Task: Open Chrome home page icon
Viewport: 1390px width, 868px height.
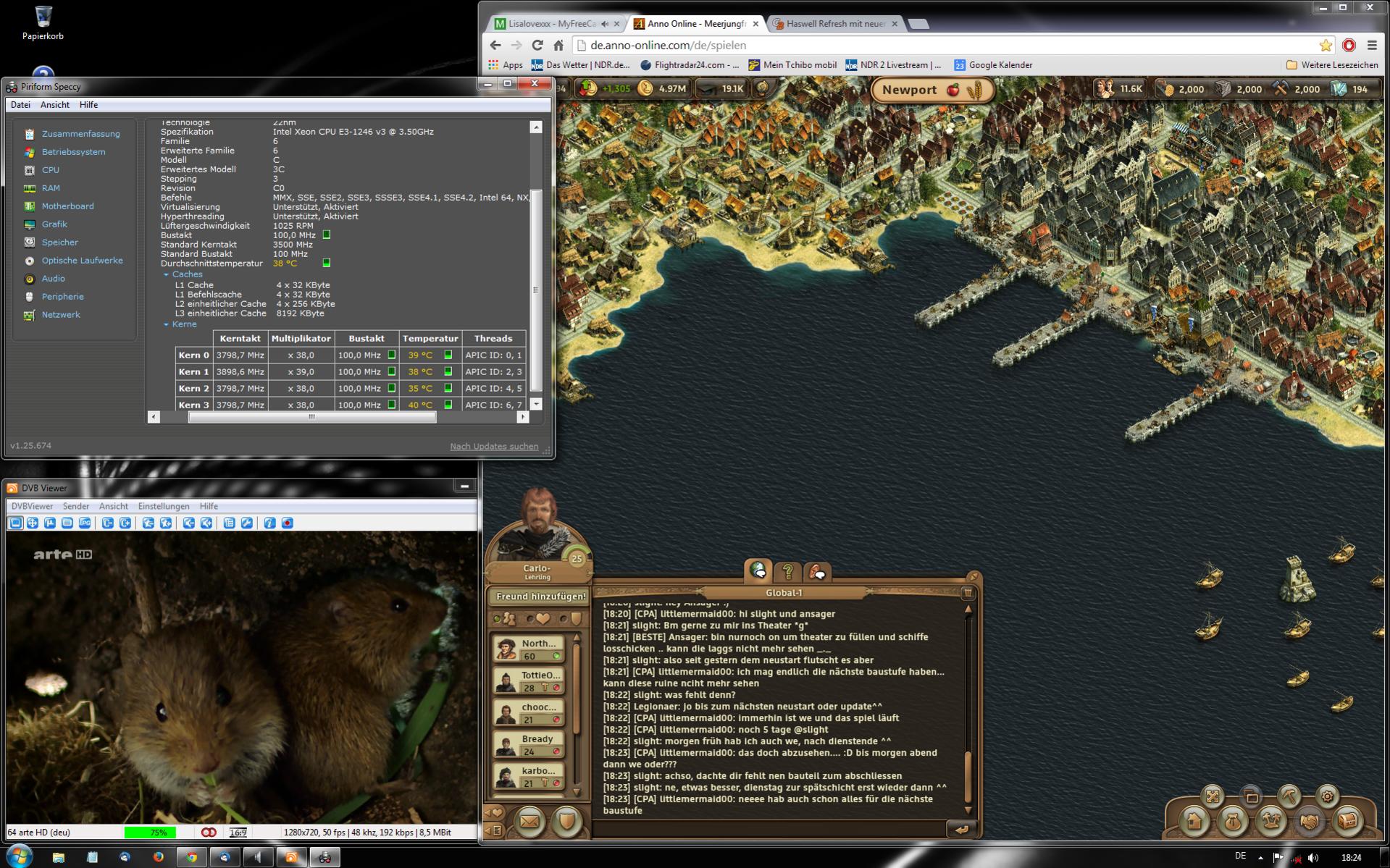Action: pyautogui.click(x=558, y=45)
